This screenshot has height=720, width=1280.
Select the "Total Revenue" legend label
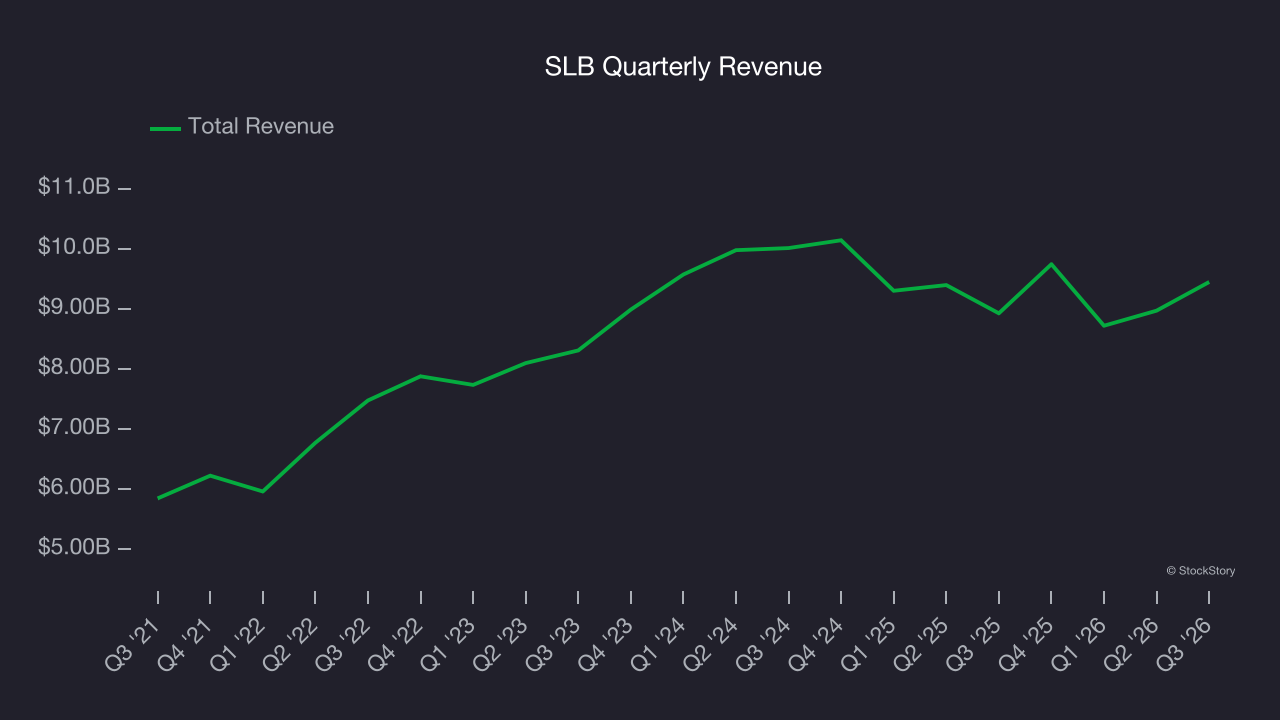261,127
